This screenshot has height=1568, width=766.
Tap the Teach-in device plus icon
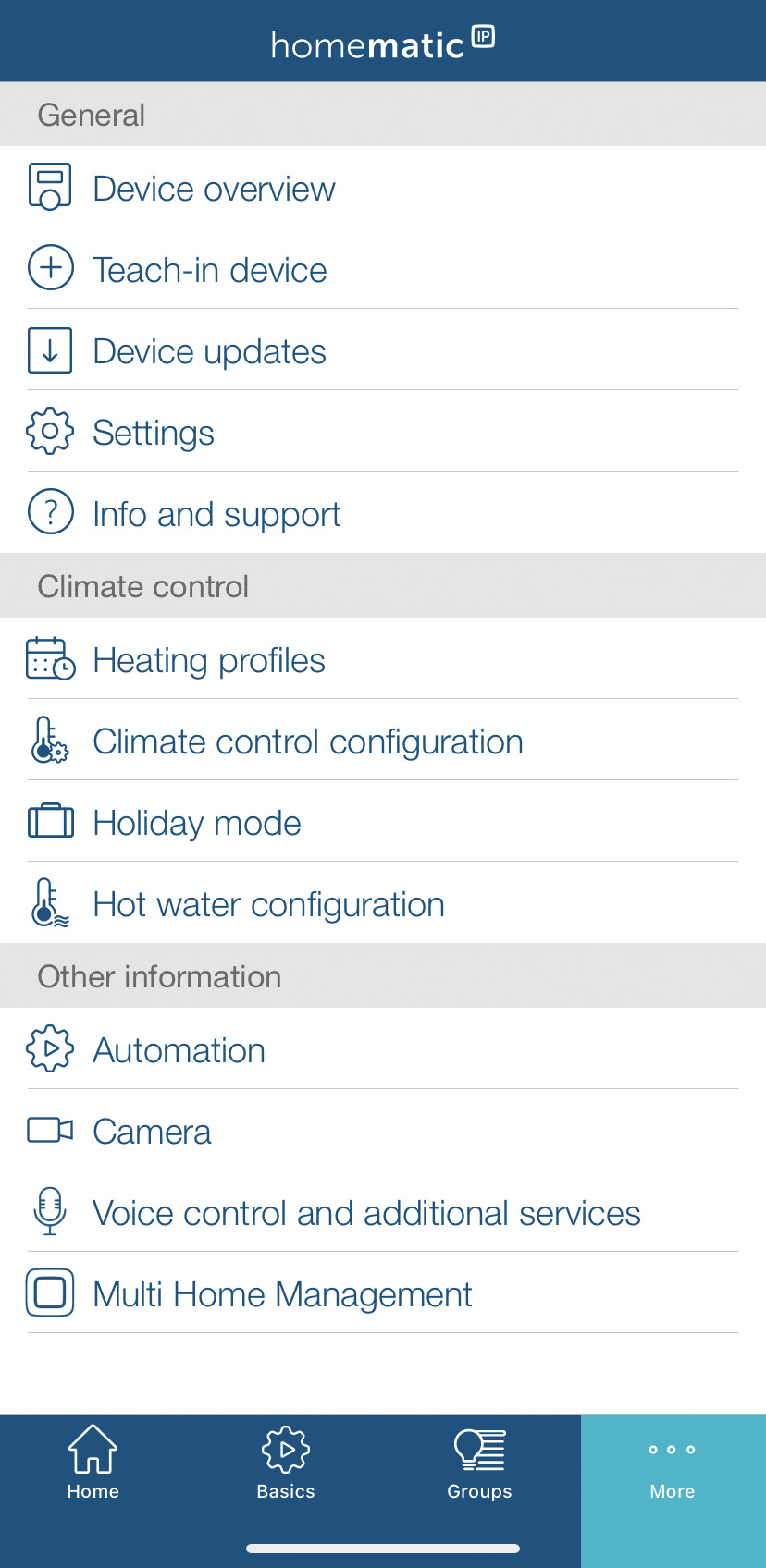point(50,268)
